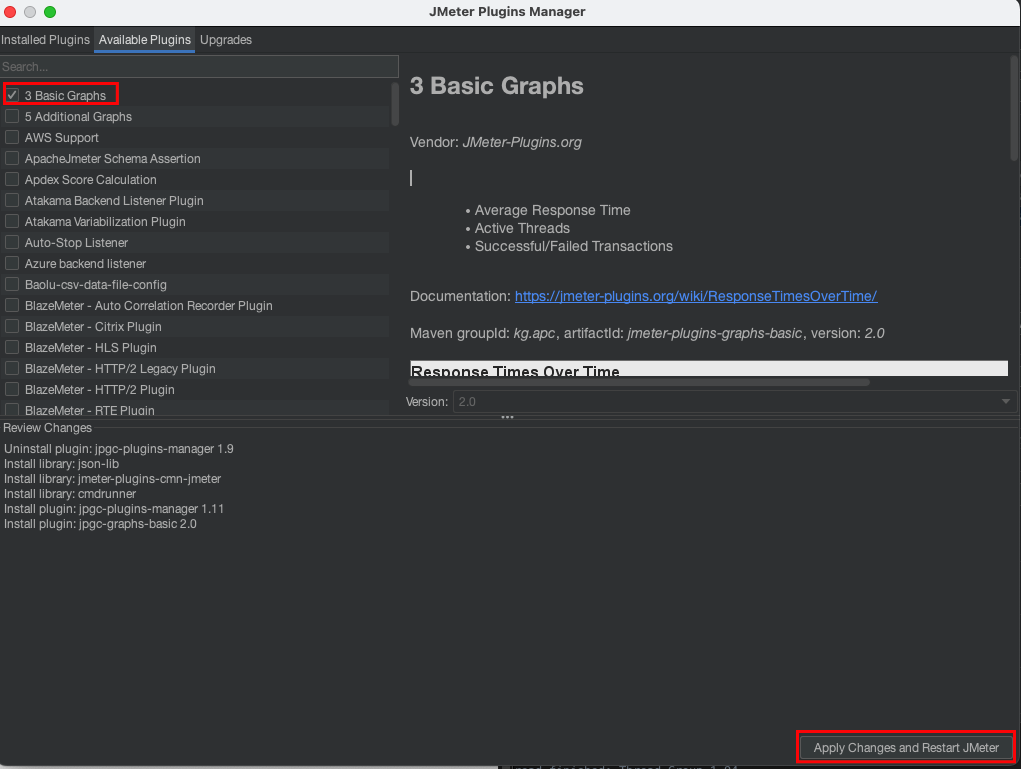Click 'Install plugin: jpgc-graphs-basic 2.0' line

pyautogui.click(x=100, y=524)
